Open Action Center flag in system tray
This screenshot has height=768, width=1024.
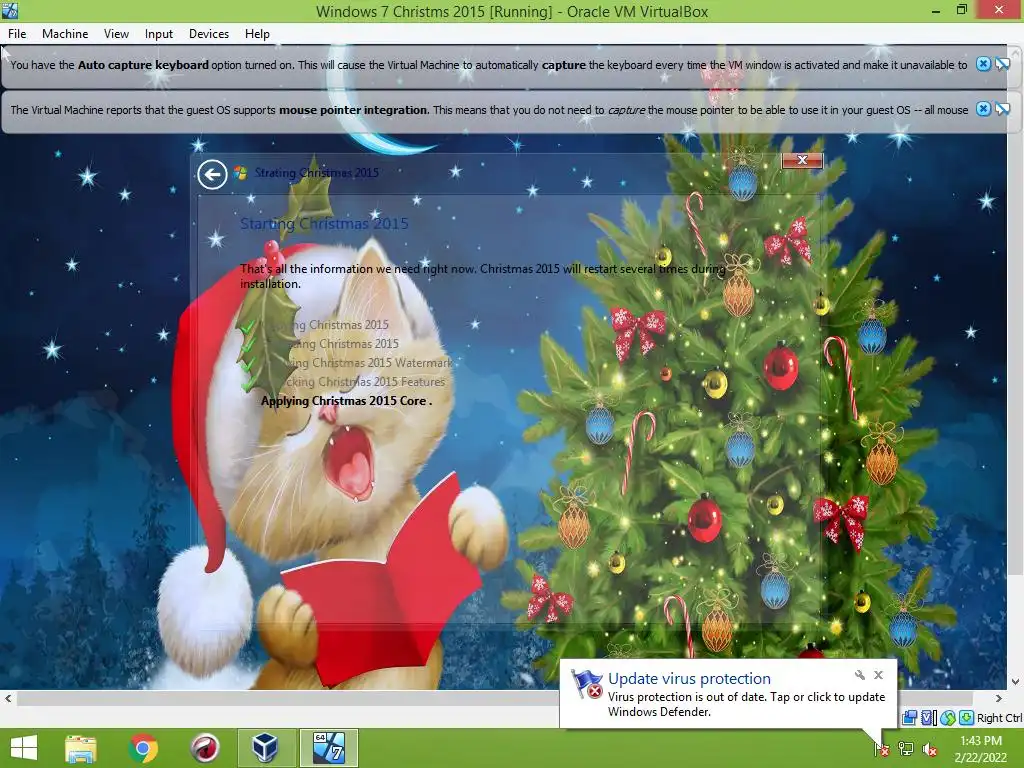[x=882, y=748]
